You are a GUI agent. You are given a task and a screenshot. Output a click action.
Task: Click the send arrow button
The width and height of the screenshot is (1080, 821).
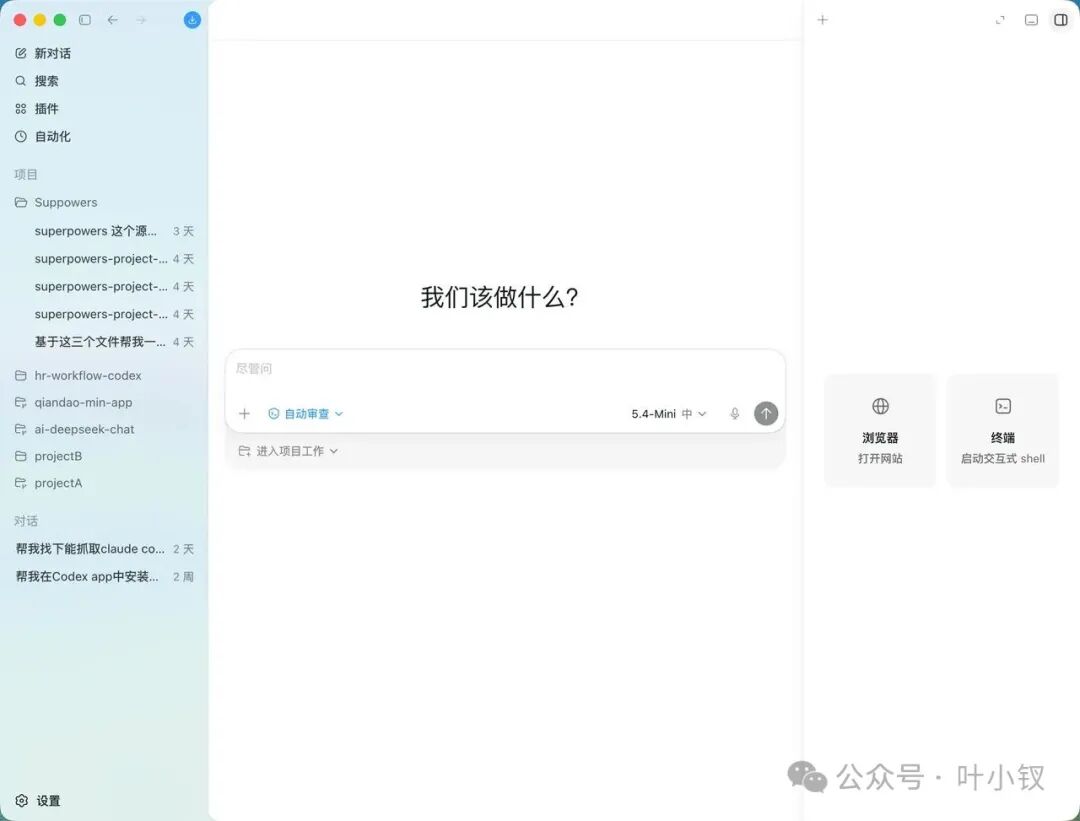pos(766,414)
